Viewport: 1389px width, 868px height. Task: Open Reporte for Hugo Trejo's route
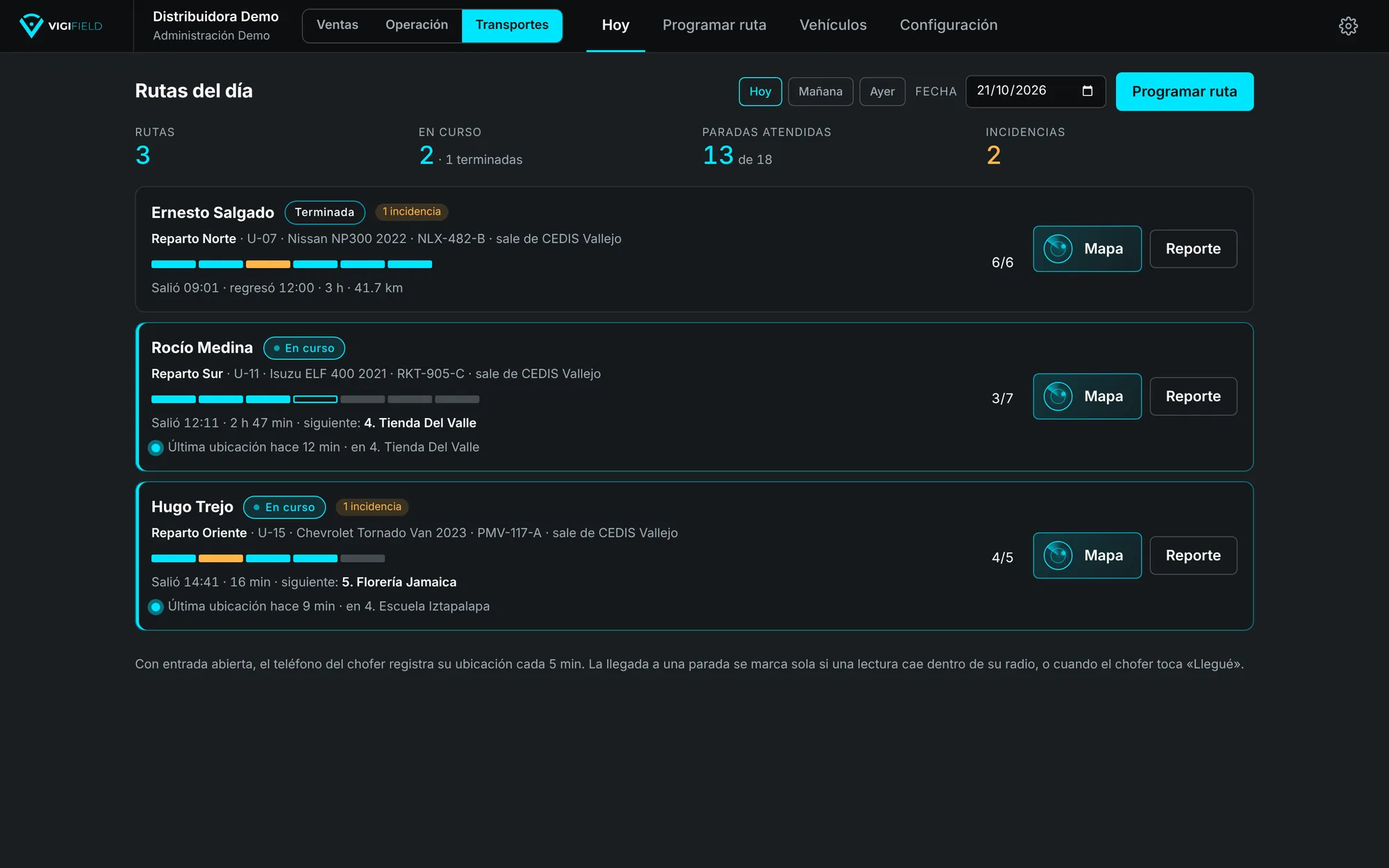[x=1193, y=556]
